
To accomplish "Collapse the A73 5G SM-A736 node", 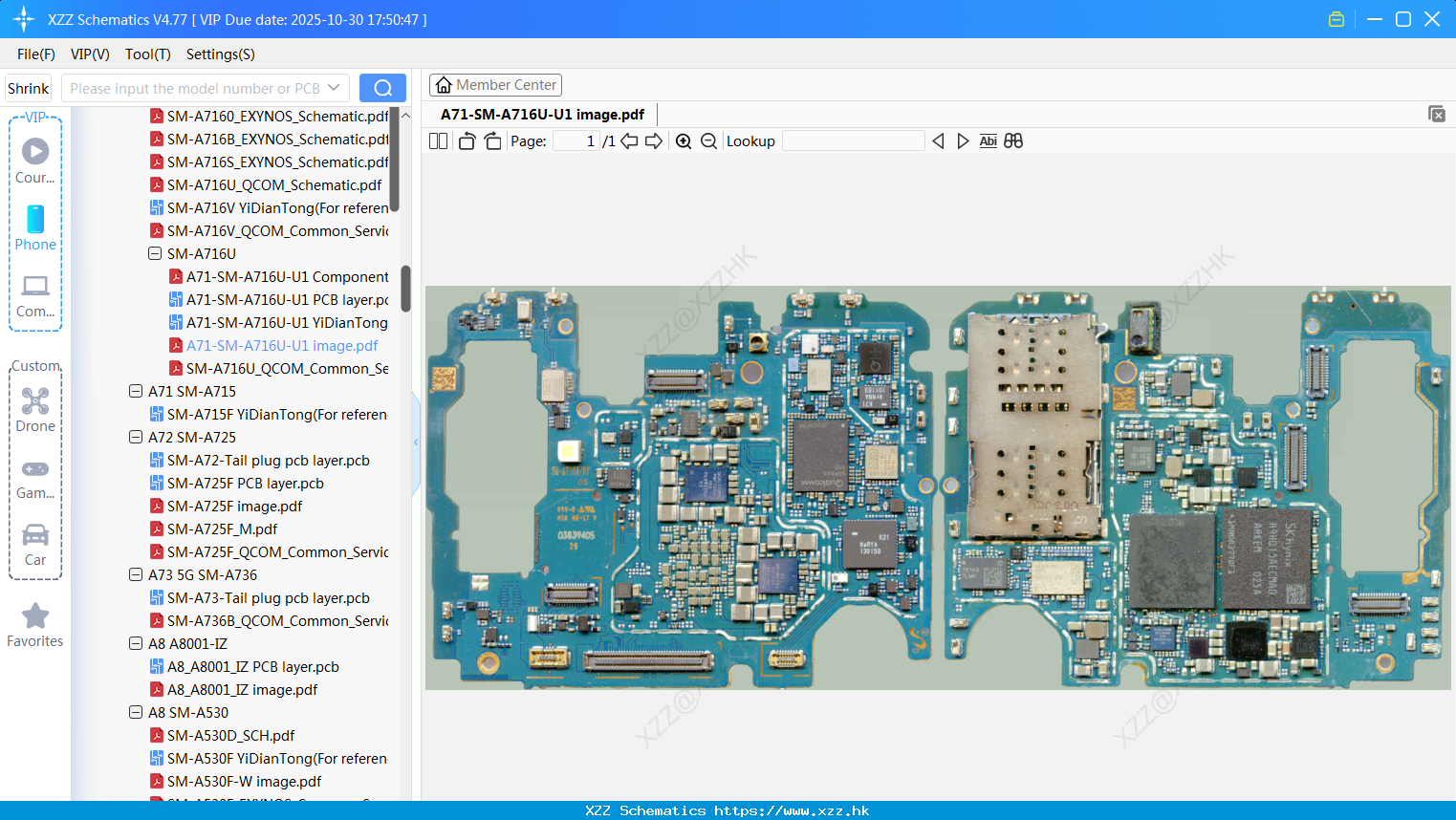I will [x=136, y=574].
